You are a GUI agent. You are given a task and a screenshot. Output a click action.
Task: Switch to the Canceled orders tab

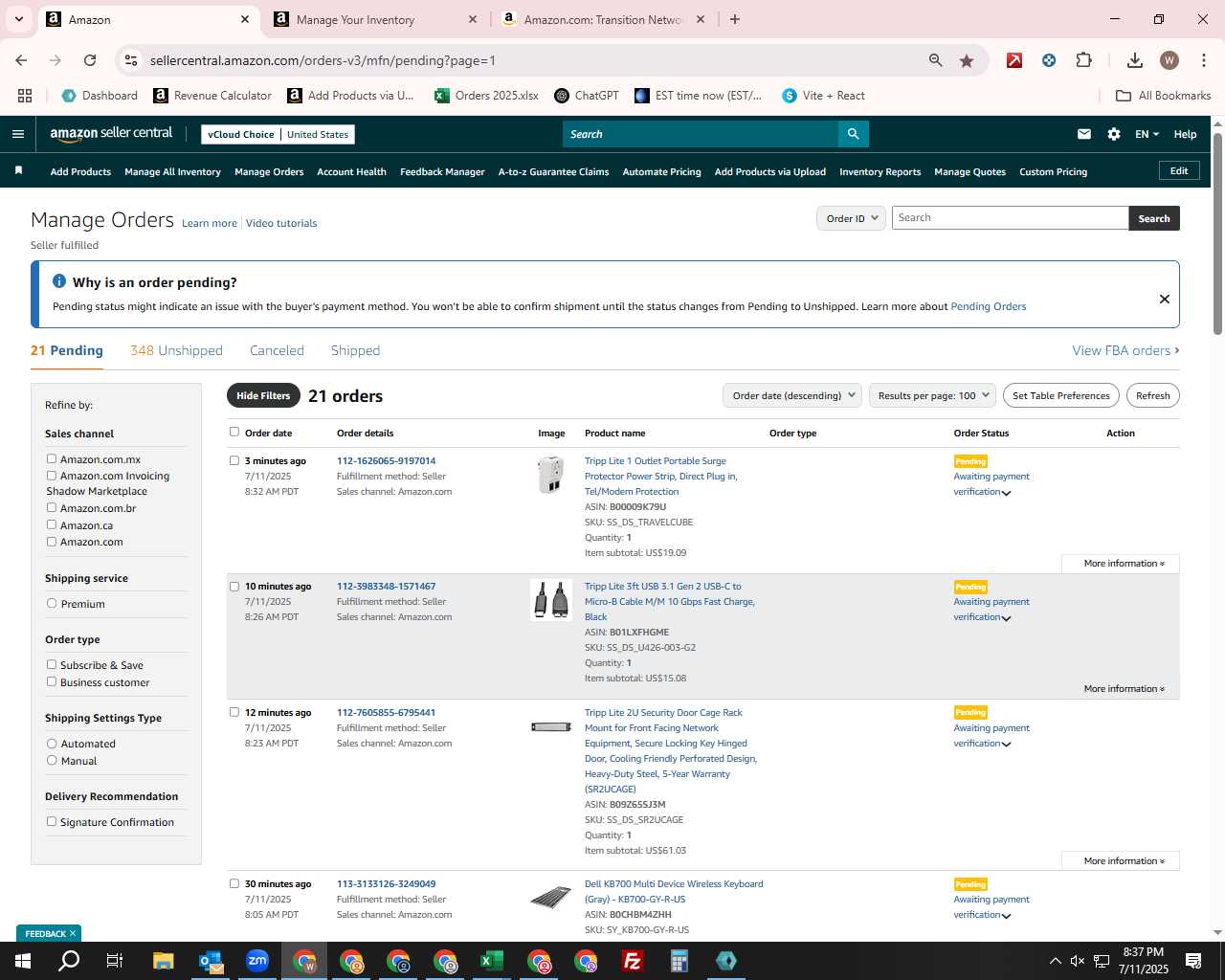(277, 350)
